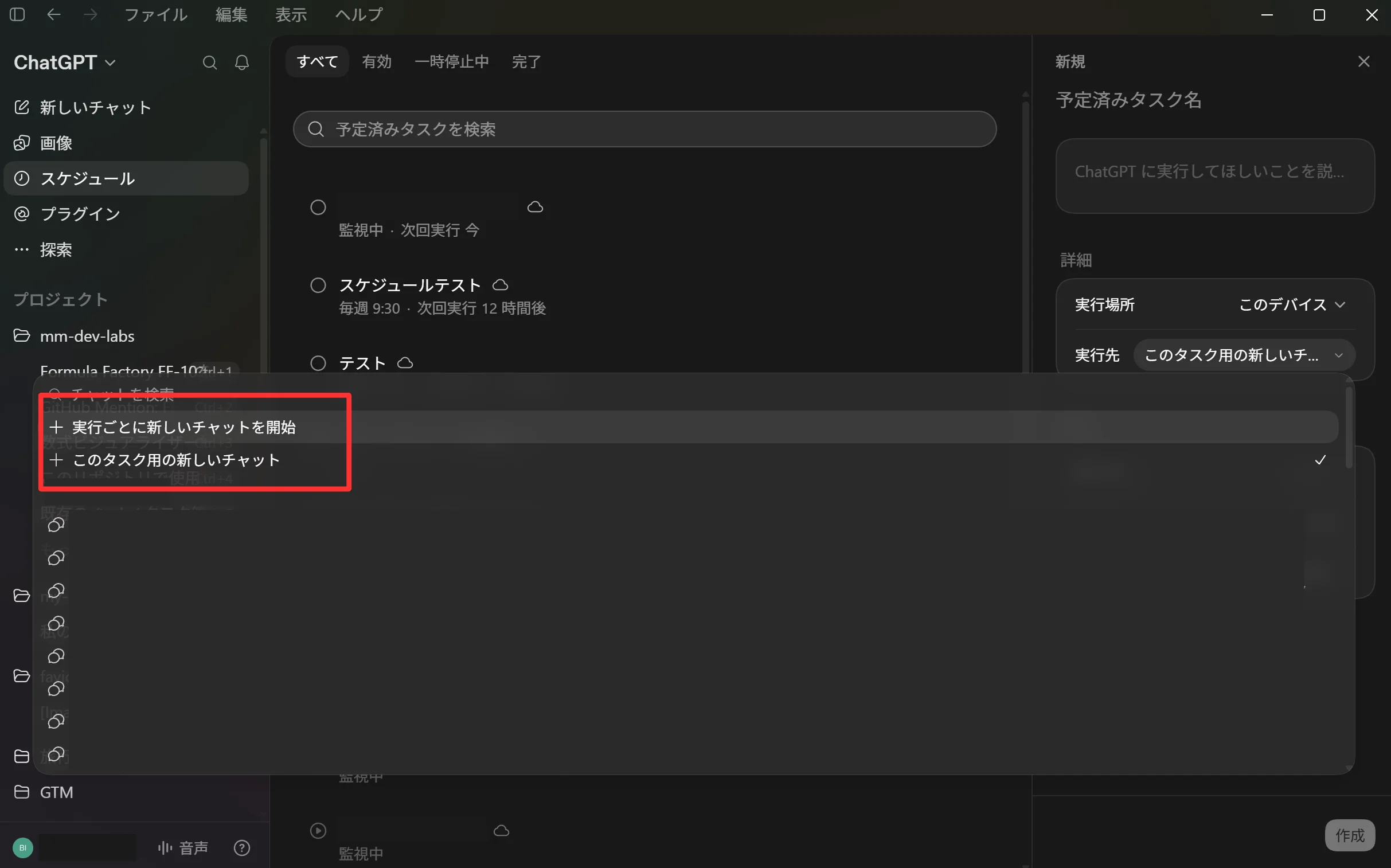1391x868 pixels.
Task: Open the プラグイン section
Action: click(126, 214)
